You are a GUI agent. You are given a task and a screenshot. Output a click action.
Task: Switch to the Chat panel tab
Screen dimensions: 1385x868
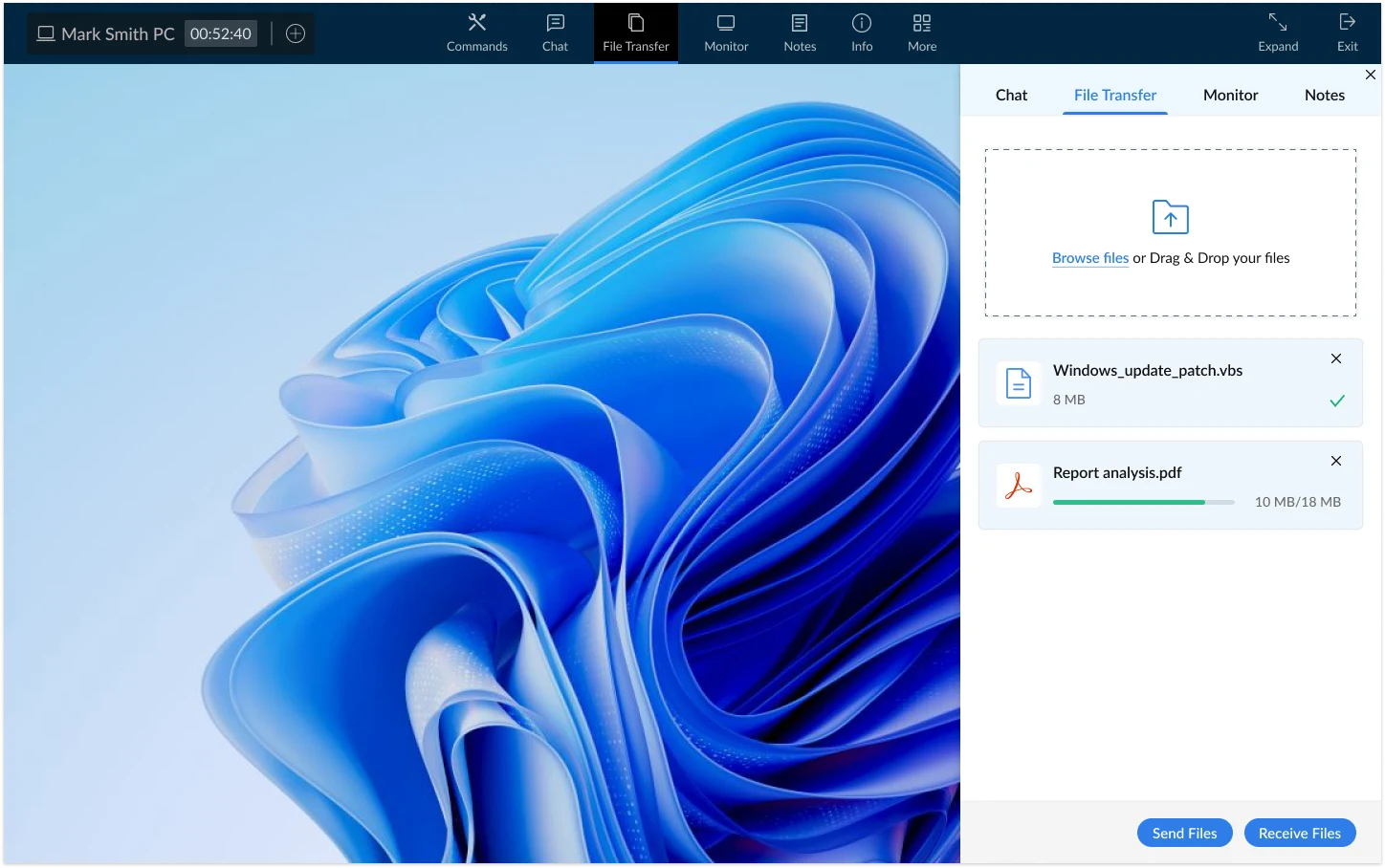coord(1011,95)
